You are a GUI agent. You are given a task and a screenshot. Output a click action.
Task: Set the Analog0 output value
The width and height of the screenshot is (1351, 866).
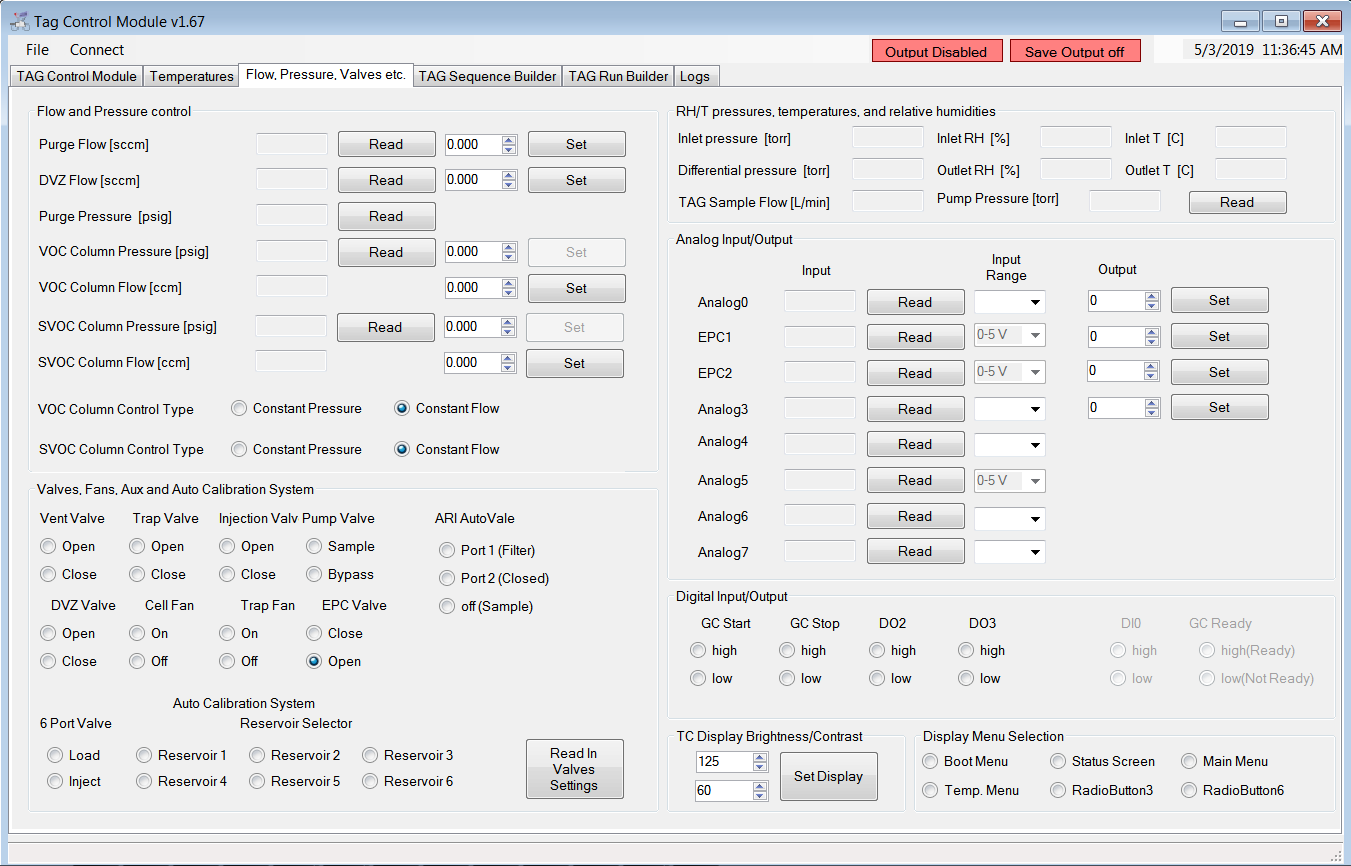coord(1220,300)
